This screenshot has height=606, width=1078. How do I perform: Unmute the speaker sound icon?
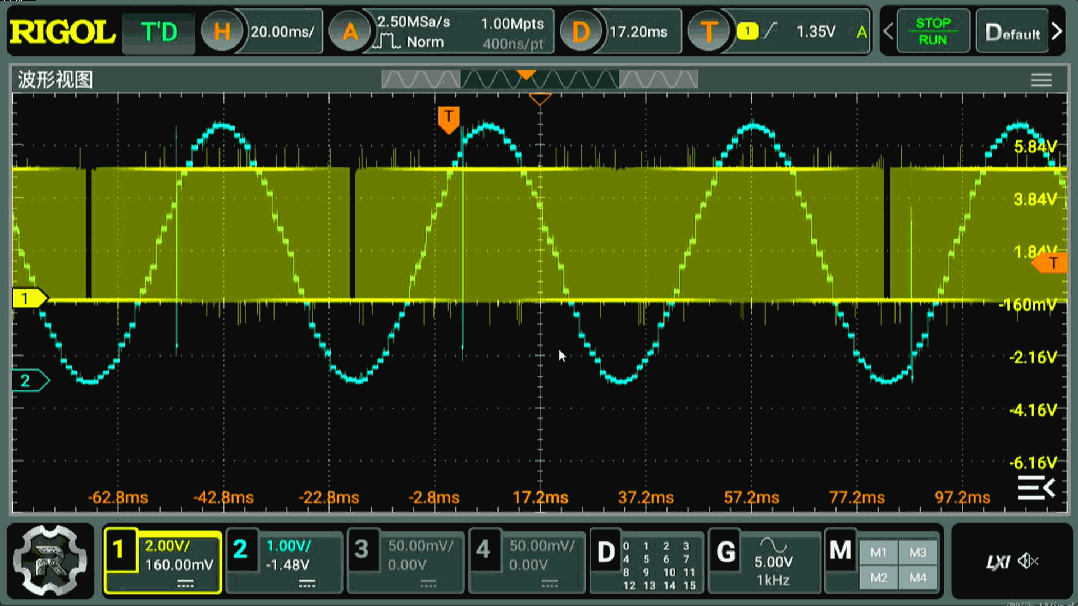click(x=1028, y=561)
